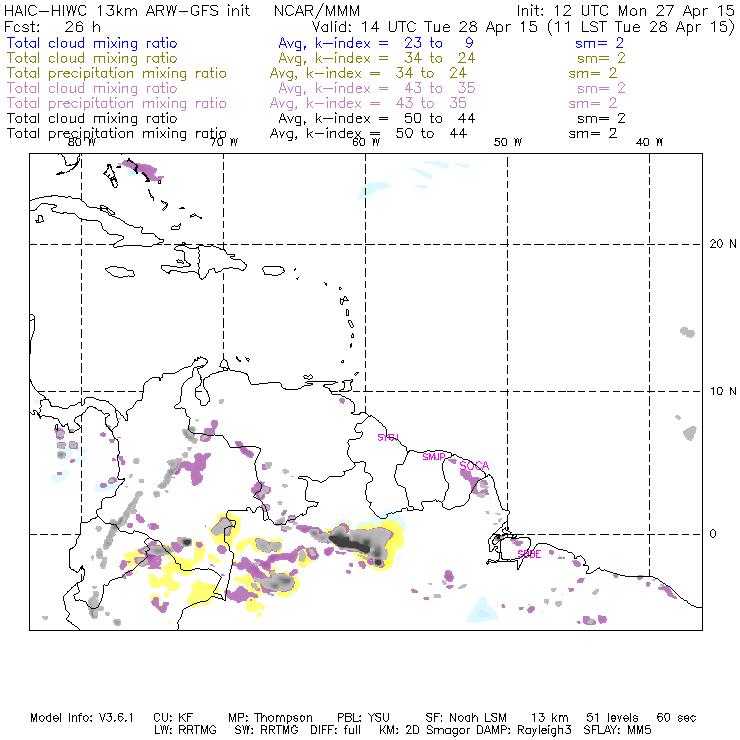This screenshot has height=740, width=740.
Task: Click the '50 W' longitude label
Action: (x=508, y=142)
